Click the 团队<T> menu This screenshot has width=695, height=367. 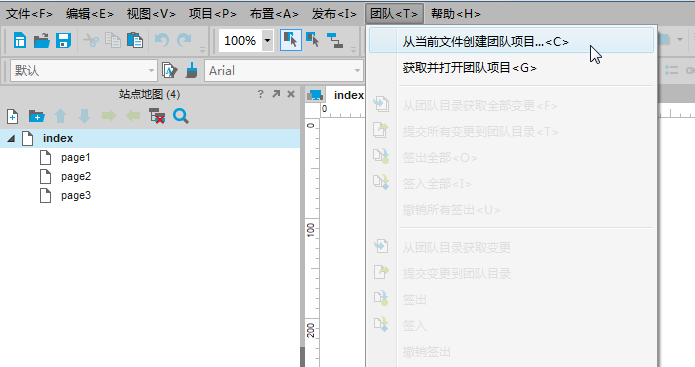(x=394, y=14)
